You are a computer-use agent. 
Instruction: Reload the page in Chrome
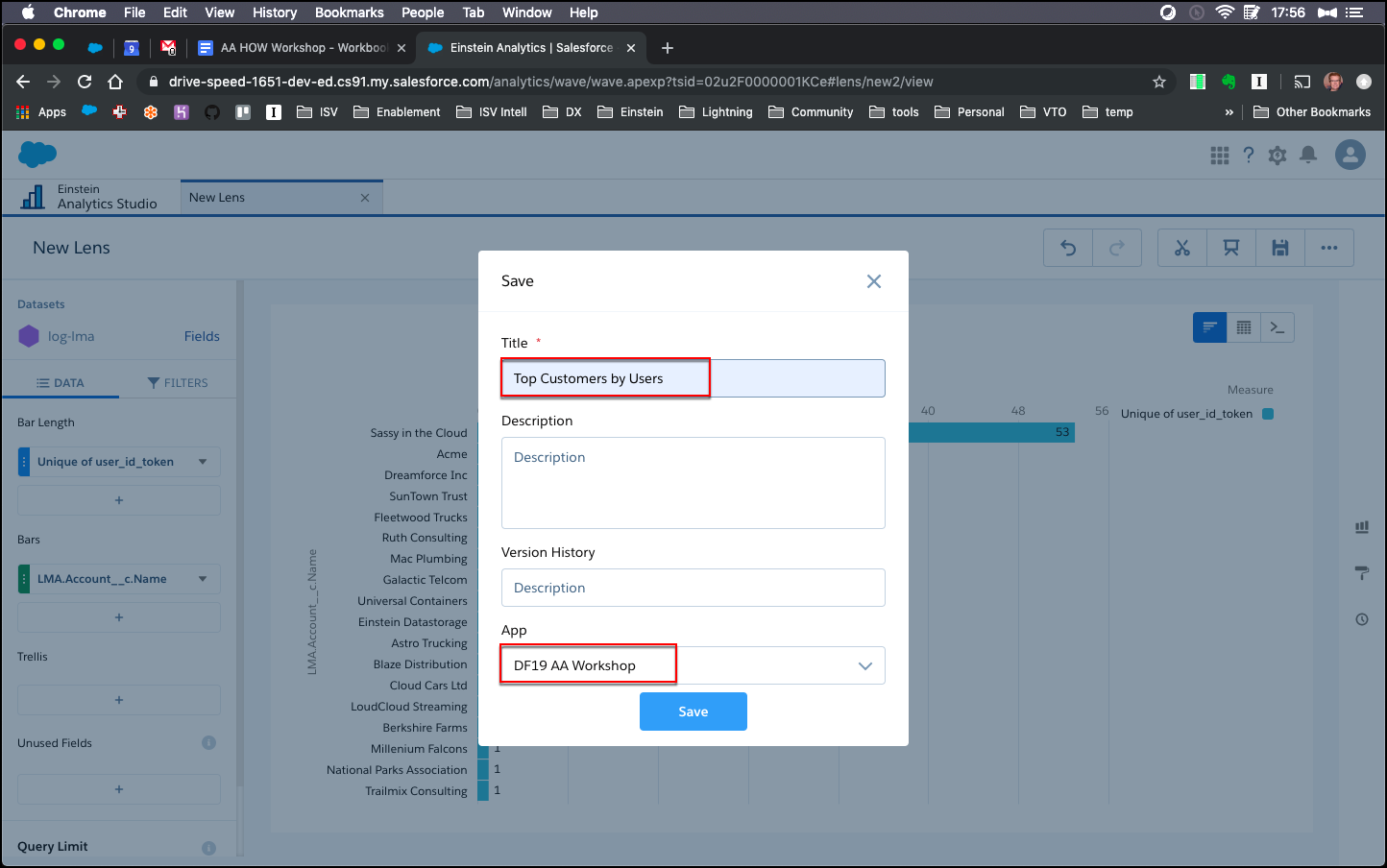click(85, 82)
